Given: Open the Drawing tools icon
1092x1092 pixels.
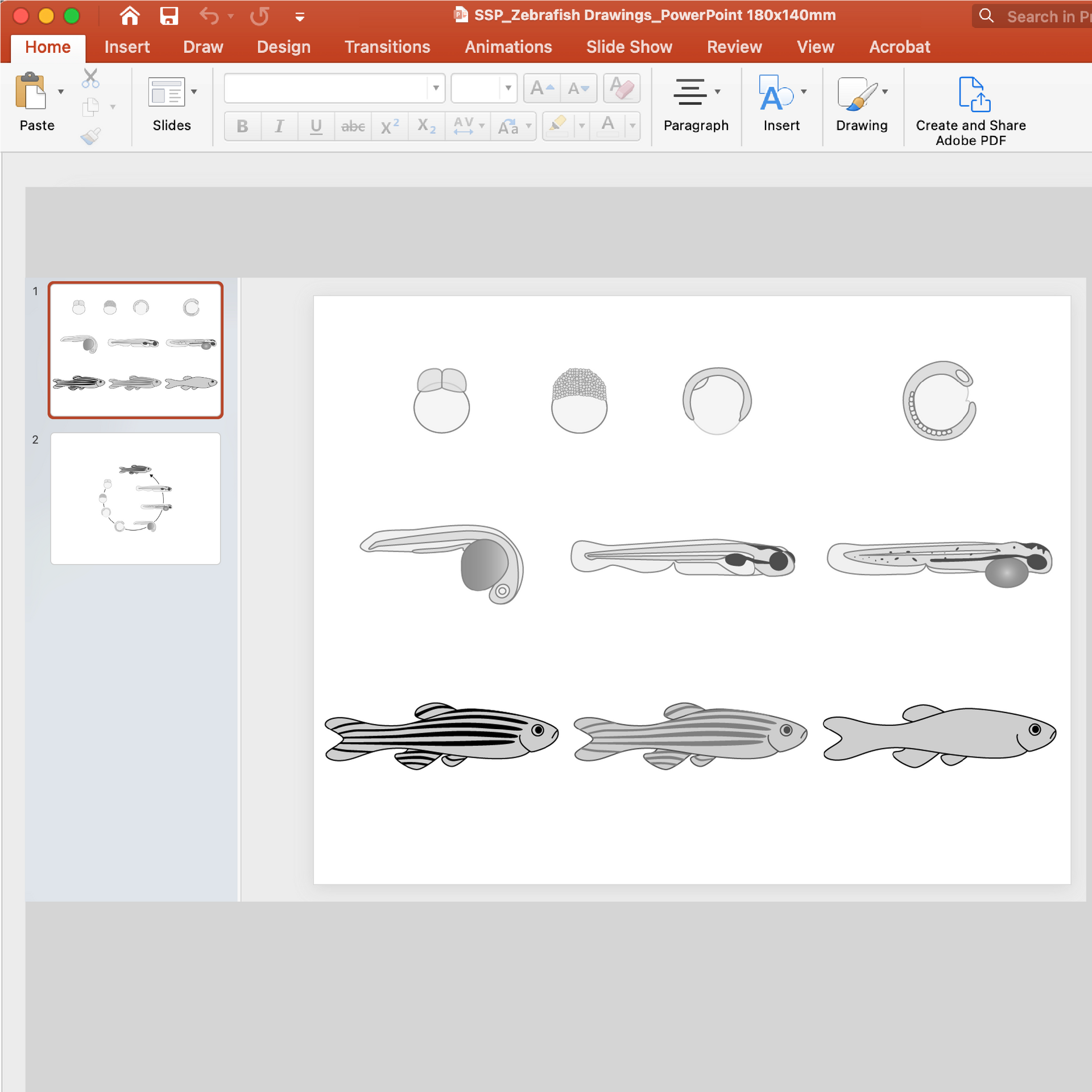Looking at the screenshot, I should pos(857,93).
